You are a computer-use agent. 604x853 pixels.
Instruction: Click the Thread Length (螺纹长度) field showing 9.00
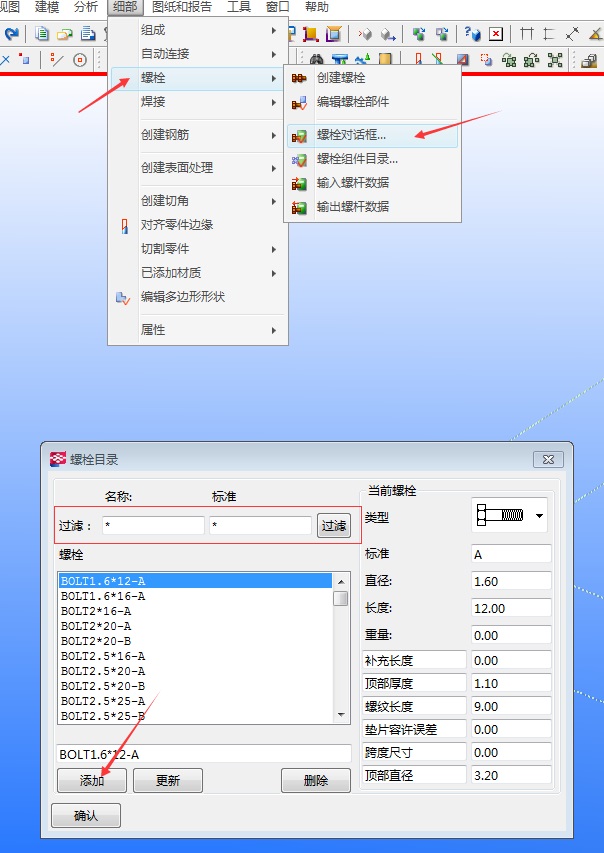511,707
